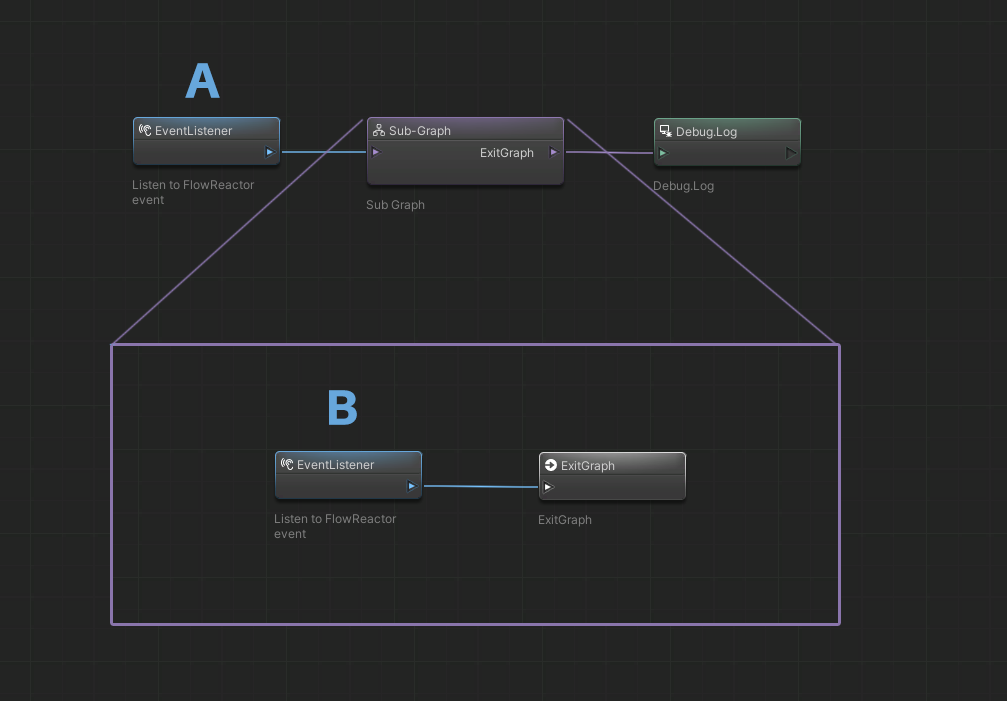Click the ExitGraph output label inside Sub-Graph node
This screenshot has width=1007, height=701.
(x=506, y=153)
